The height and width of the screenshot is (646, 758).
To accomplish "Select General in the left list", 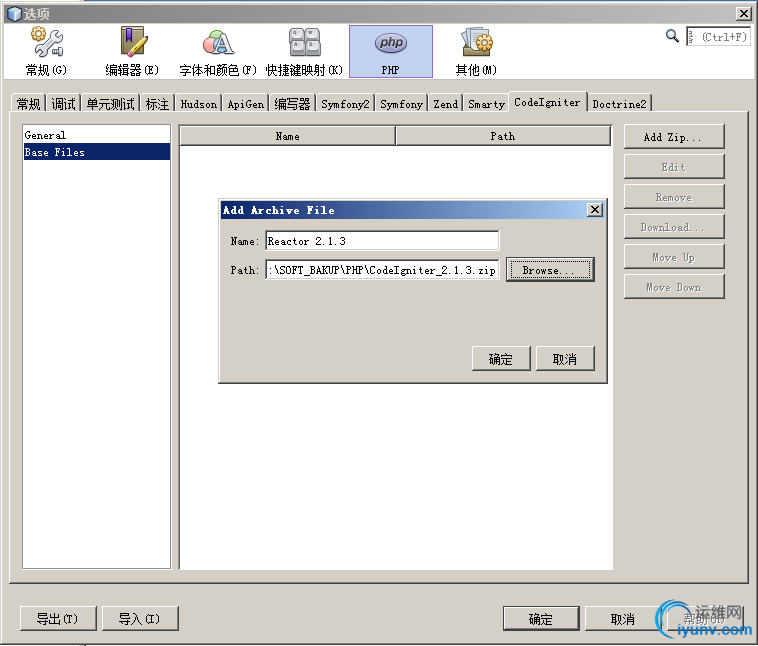I will tap(97, 135).
